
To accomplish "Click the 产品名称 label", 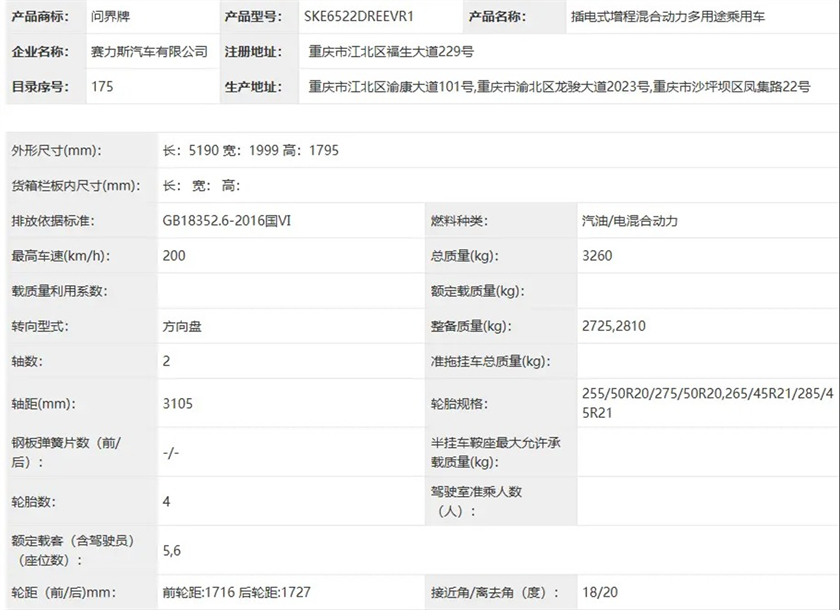I will pos(497,16).
